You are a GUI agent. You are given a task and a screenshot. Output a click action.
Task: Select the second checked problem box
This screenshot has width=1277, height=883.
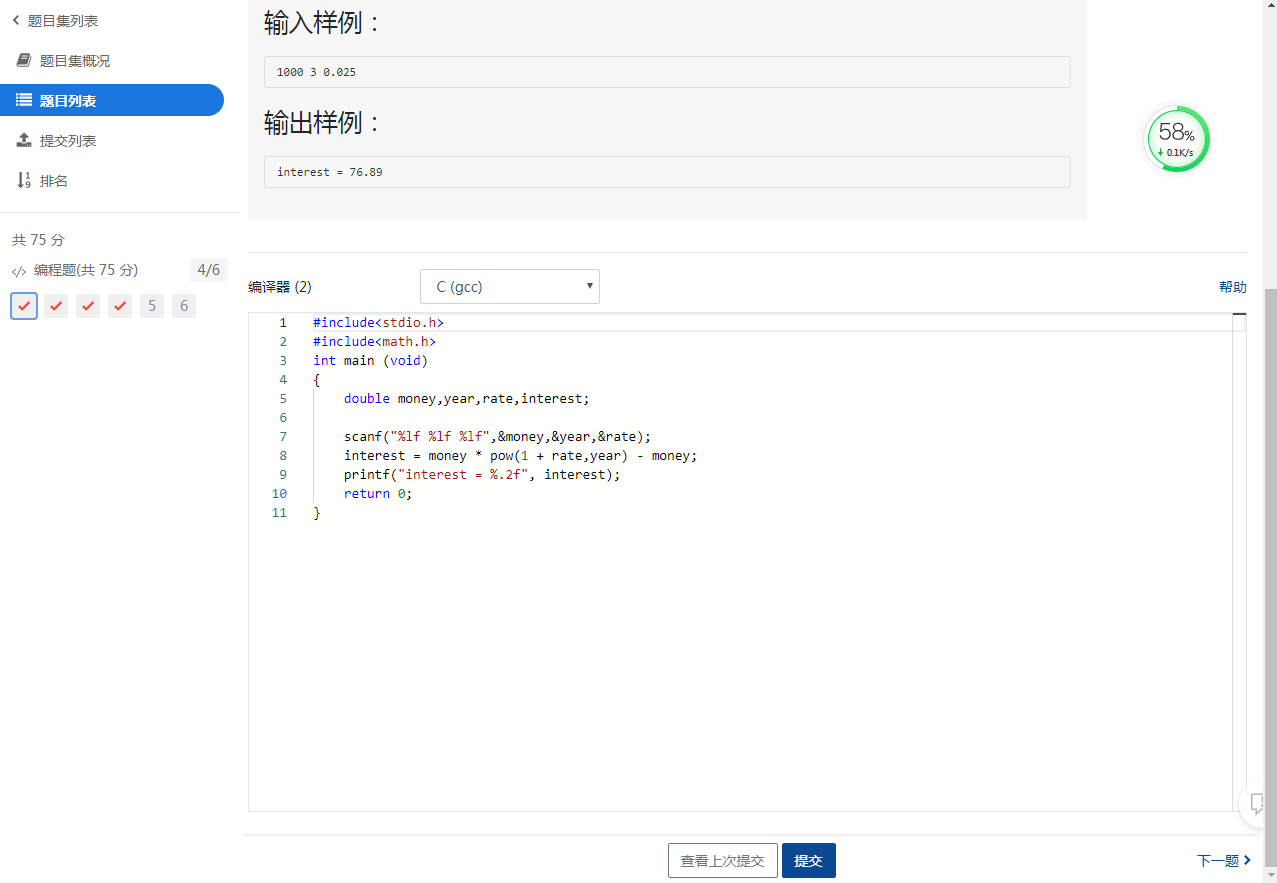[56, 306]
